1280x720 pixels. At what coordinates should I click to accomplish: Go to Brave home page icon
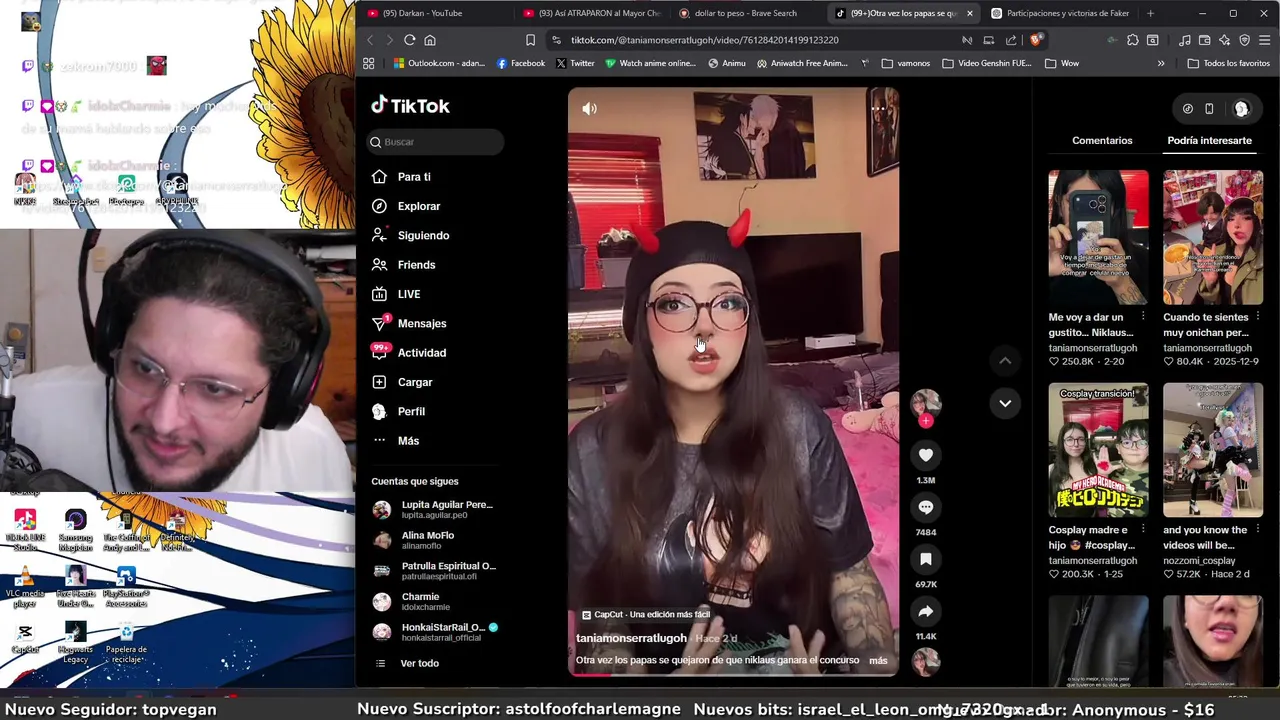click(430, 40)
